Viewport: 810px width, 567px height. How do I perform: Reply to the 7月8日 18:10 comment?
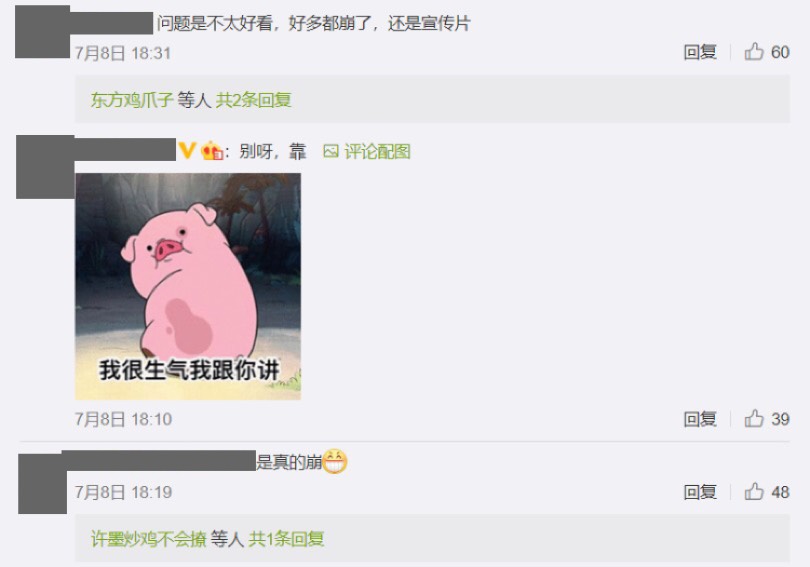(x=700, y=419)
